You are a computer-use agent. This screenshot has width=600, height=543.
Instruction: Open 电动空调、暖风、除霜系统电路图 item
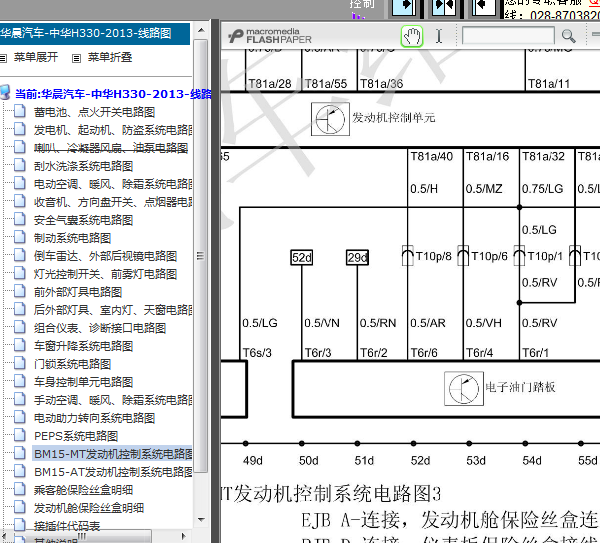[x=113, y=184]
